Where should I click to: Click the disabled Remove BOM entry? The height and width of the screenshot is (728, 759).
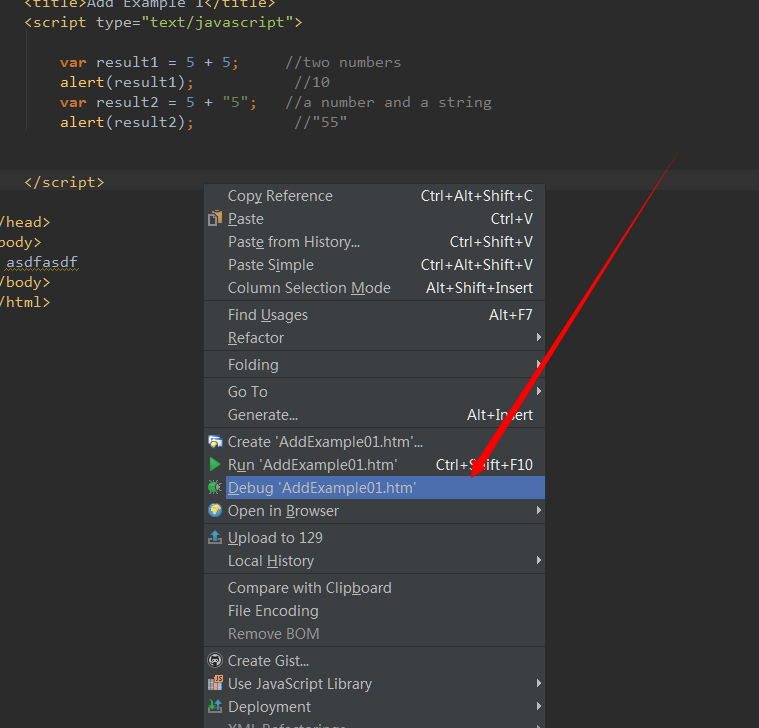375,634
